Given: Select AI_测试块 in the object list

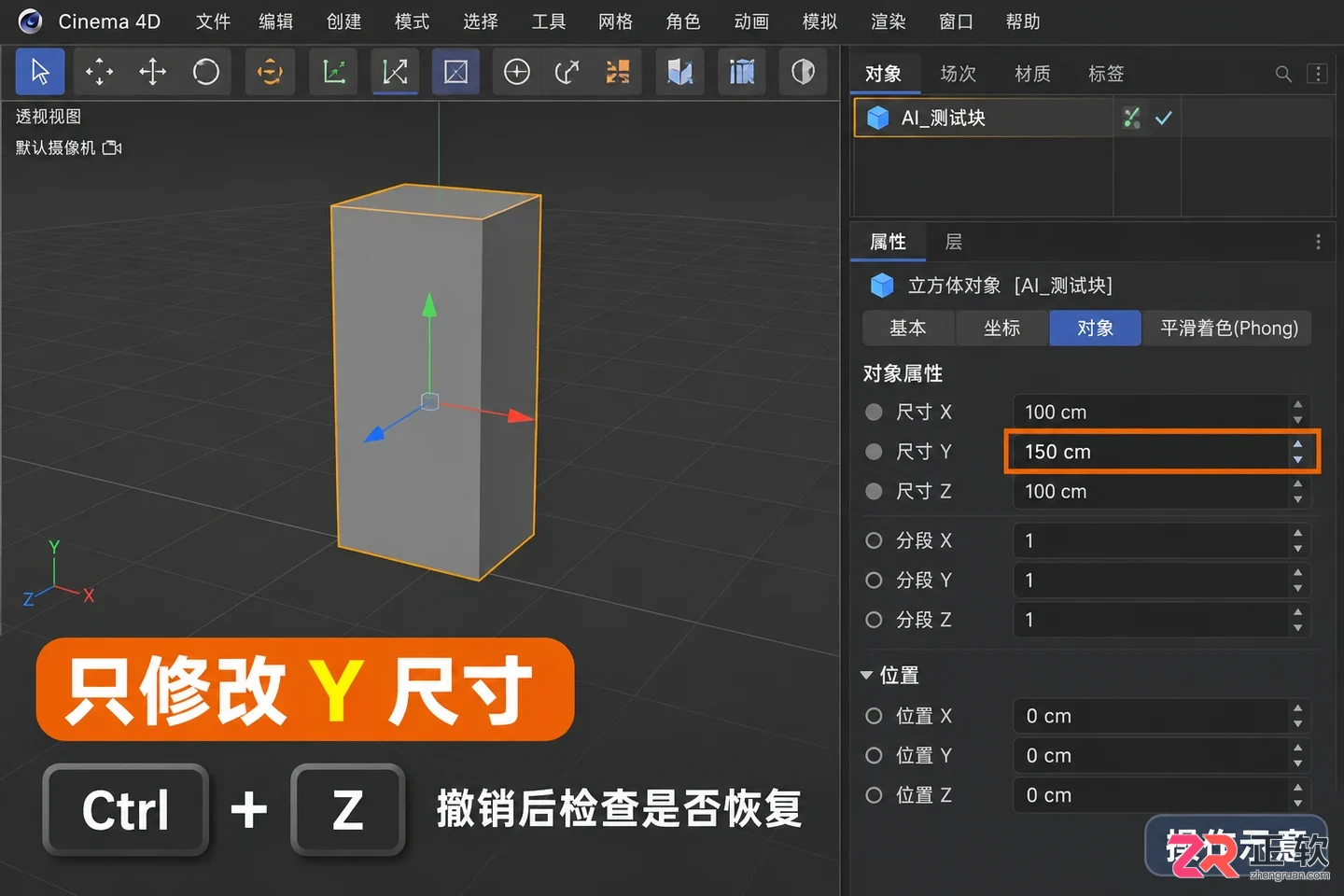Looking at the screenshot, I should (x=984, y=118).
